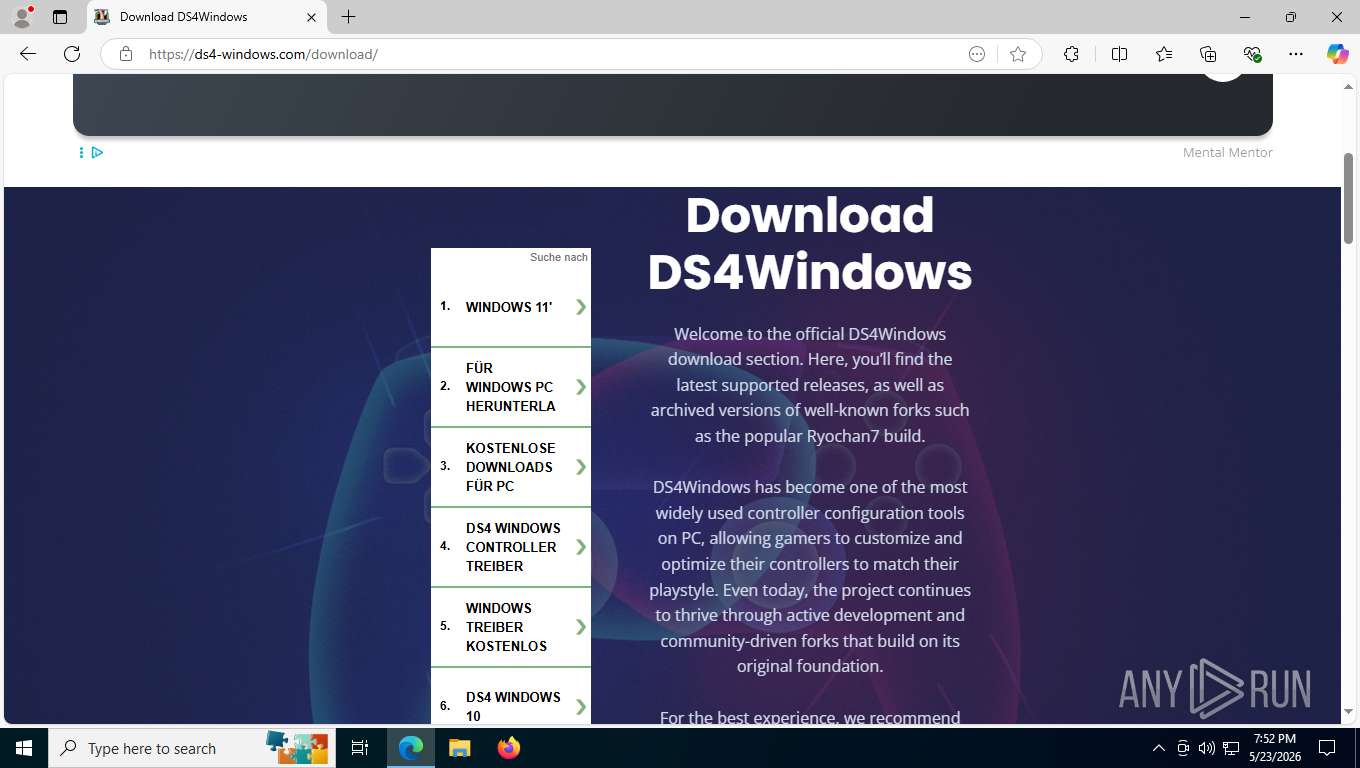The image size is (1360, 768).
Task: Open network status tray icon
Action: click(1232, 748)
